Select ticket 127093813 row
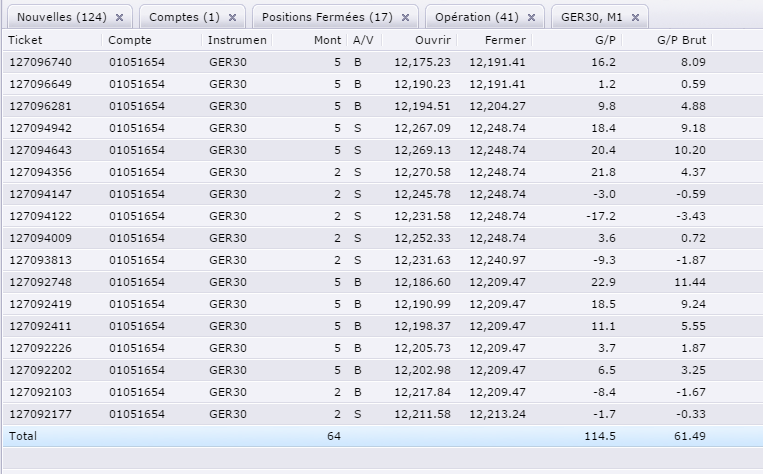This screenshot has width=763, height=474. [383, 260]
